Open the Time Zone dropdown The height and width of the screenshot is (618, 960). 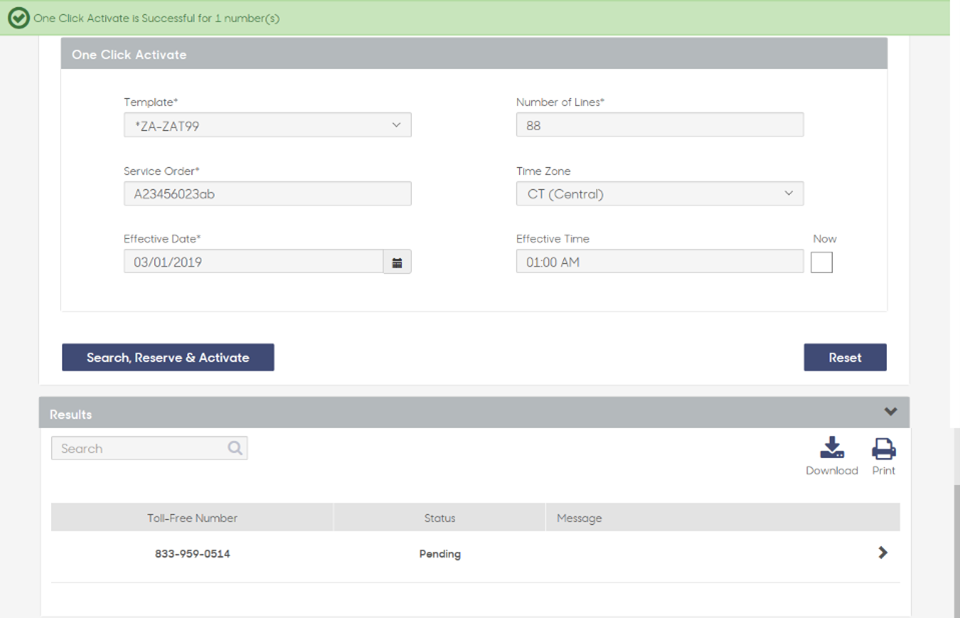pyautogui.click(x=660, y=194)
